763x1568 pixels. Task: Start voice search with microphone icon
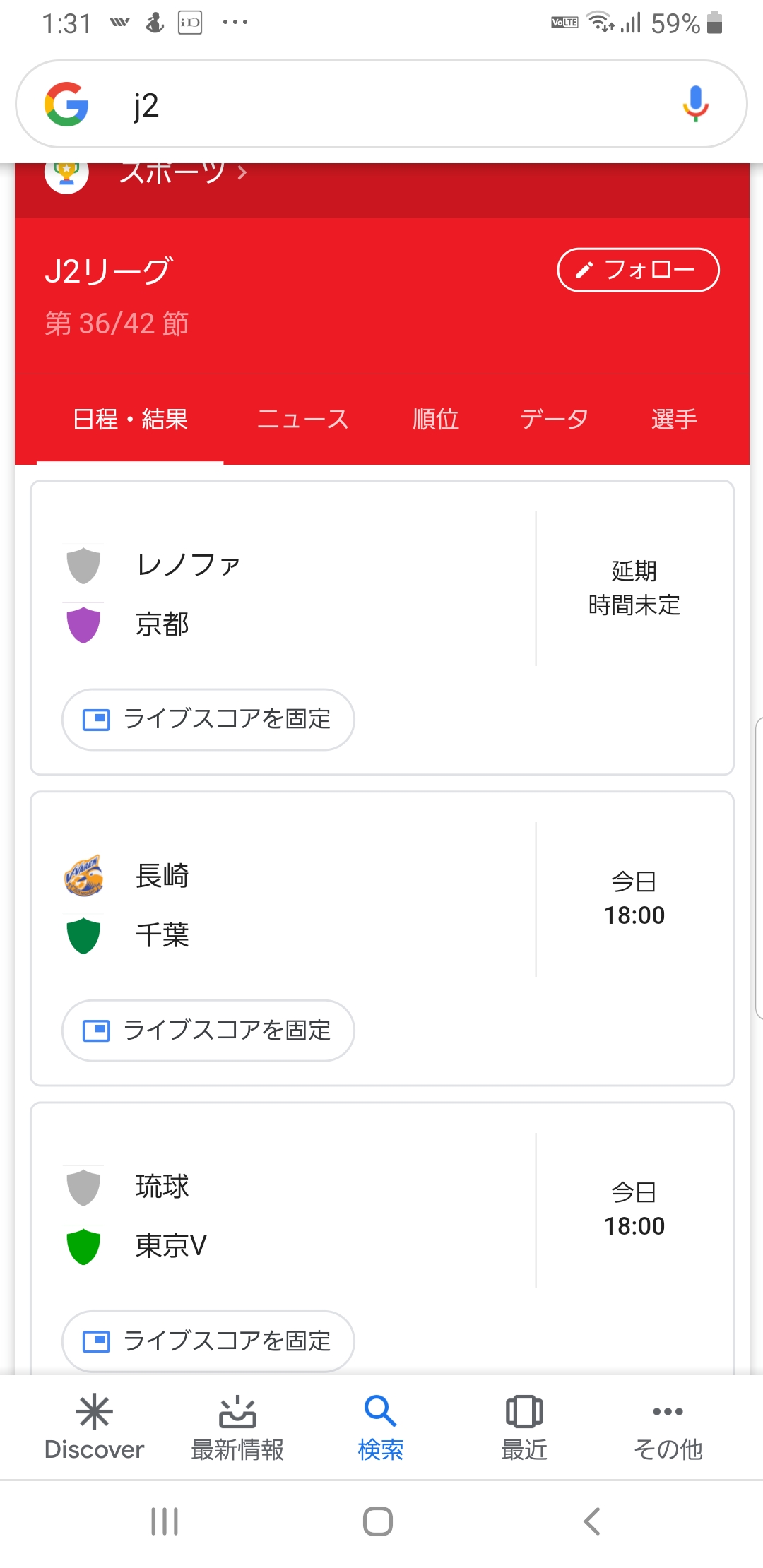pyautogui.click(x=695, y=104)
